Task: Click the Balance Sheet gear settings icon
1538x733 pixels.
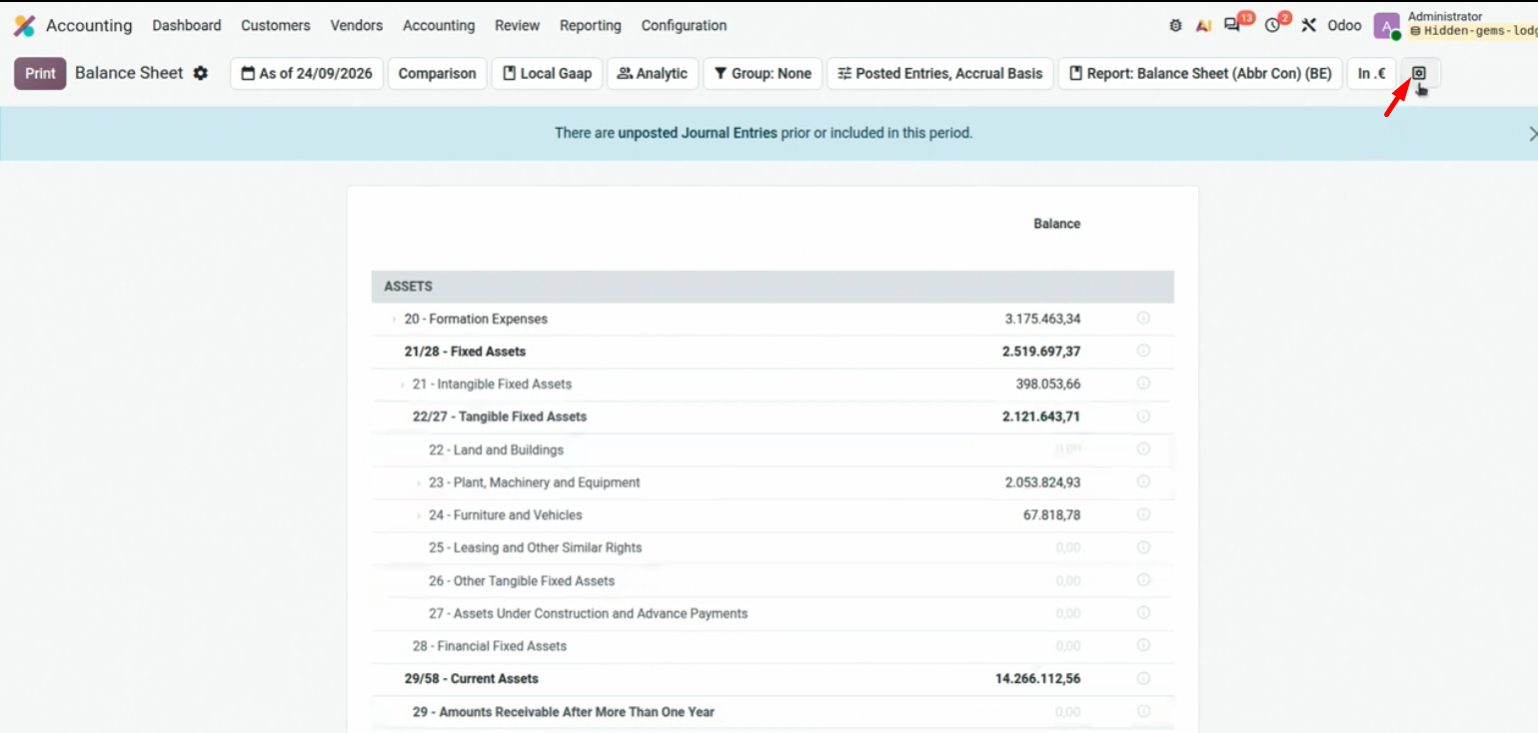Action: tap(201, 73)
